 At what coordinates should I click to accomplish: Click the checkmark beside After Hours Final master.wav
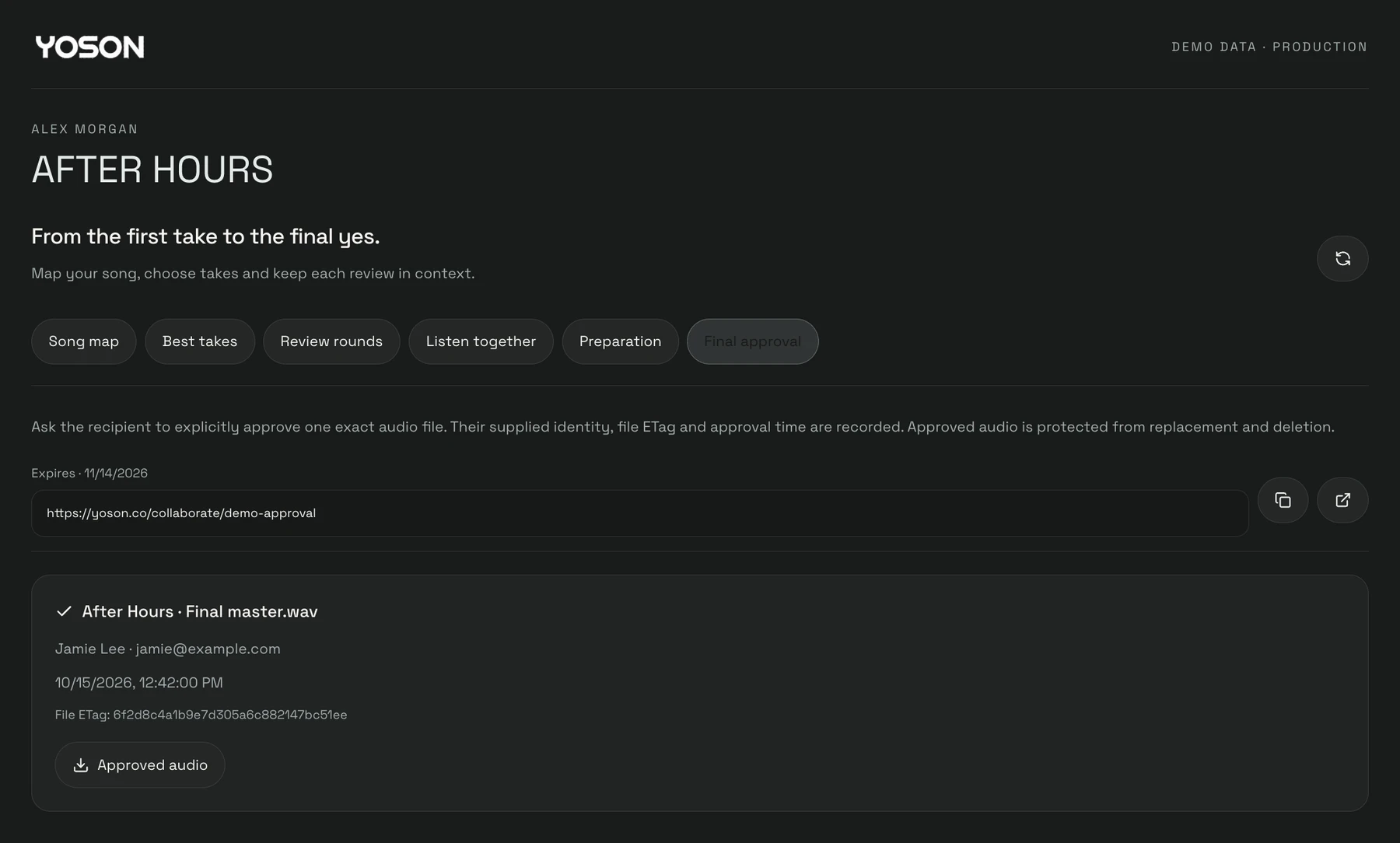[x=64, y=611]
